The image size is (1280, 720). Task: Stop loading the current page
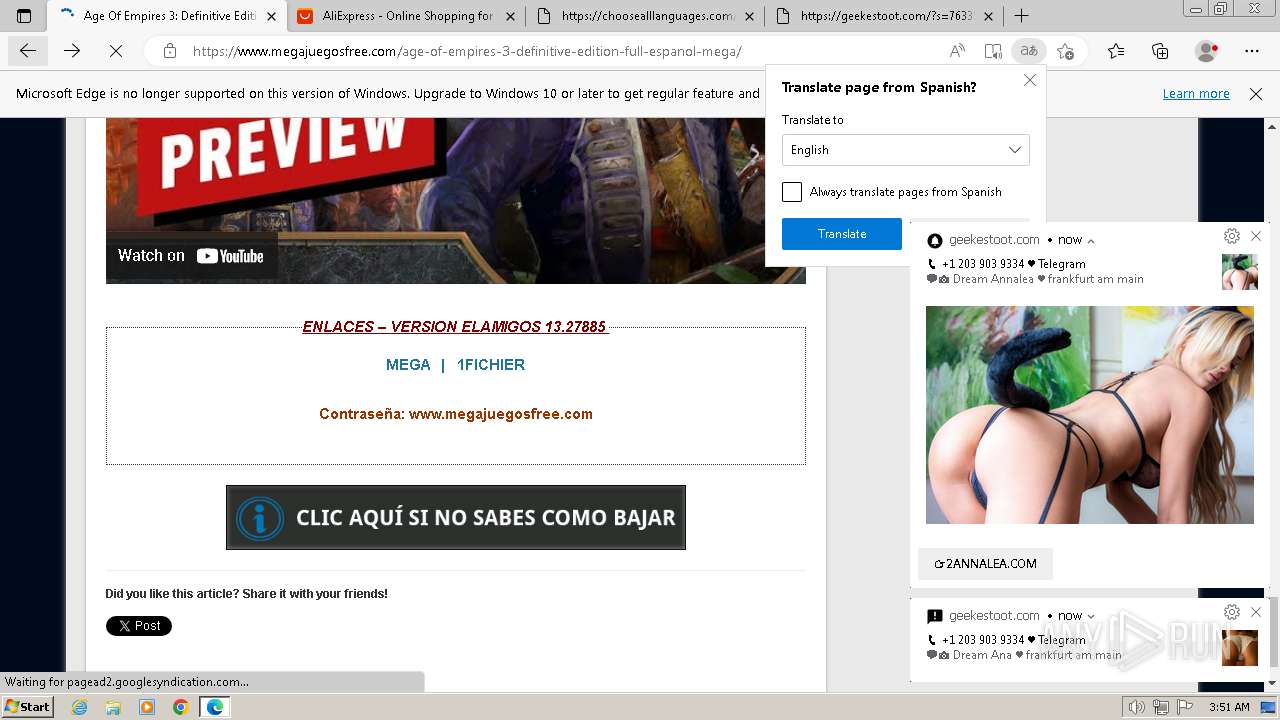click(115, 51)
